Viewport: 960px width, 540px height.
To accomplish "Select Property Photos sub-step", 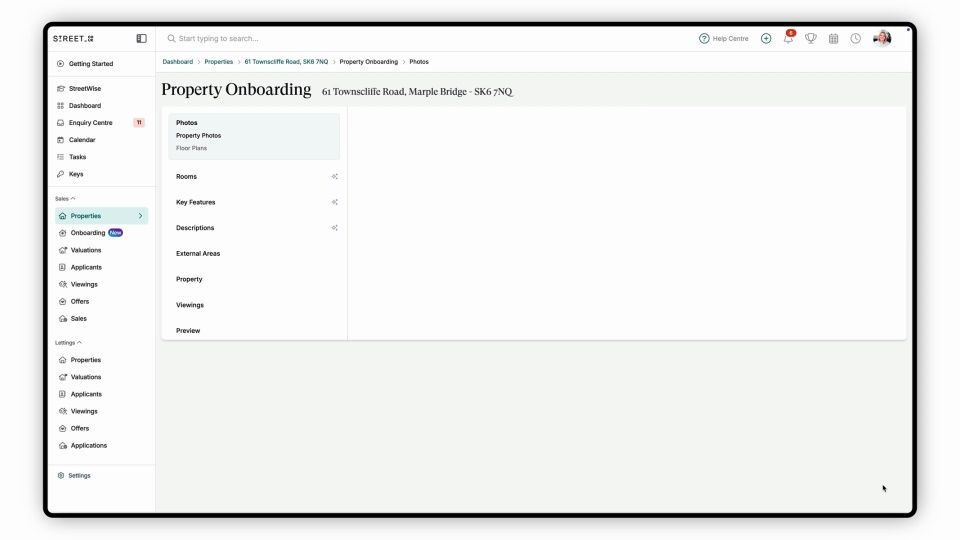I will tap(198, 136).
